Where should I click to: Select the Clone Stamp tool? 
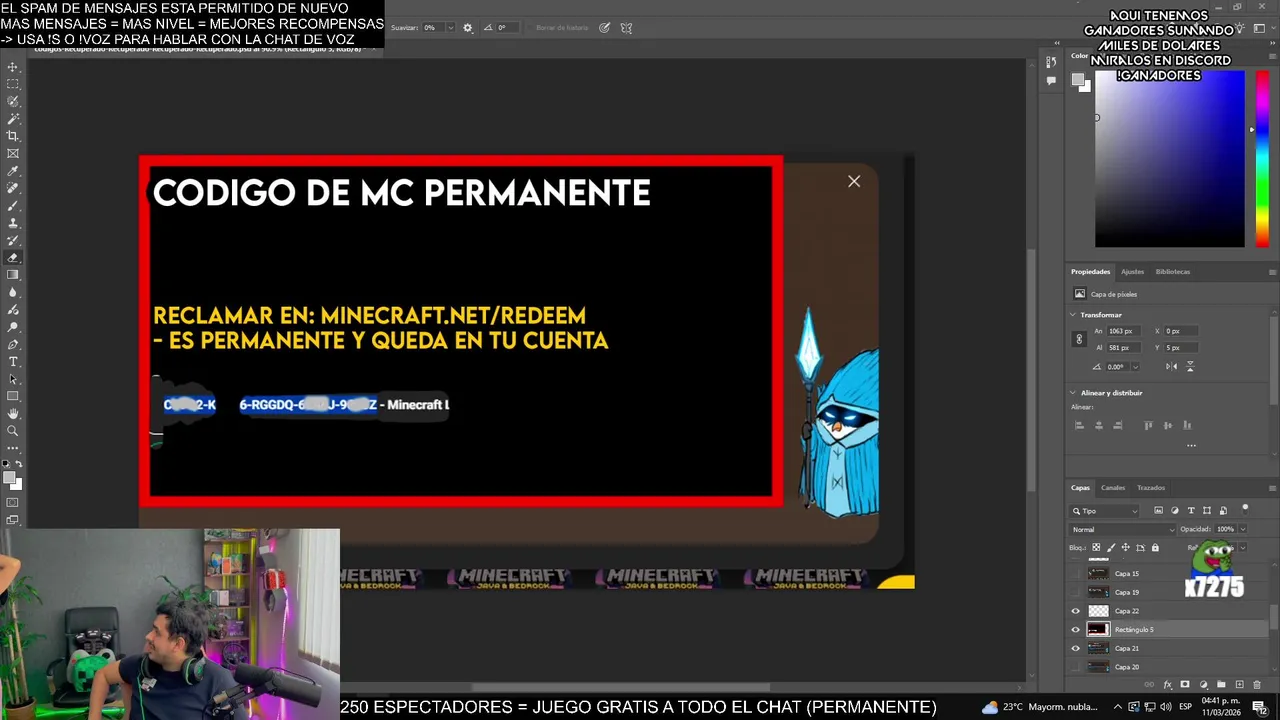tap(13, 223)
